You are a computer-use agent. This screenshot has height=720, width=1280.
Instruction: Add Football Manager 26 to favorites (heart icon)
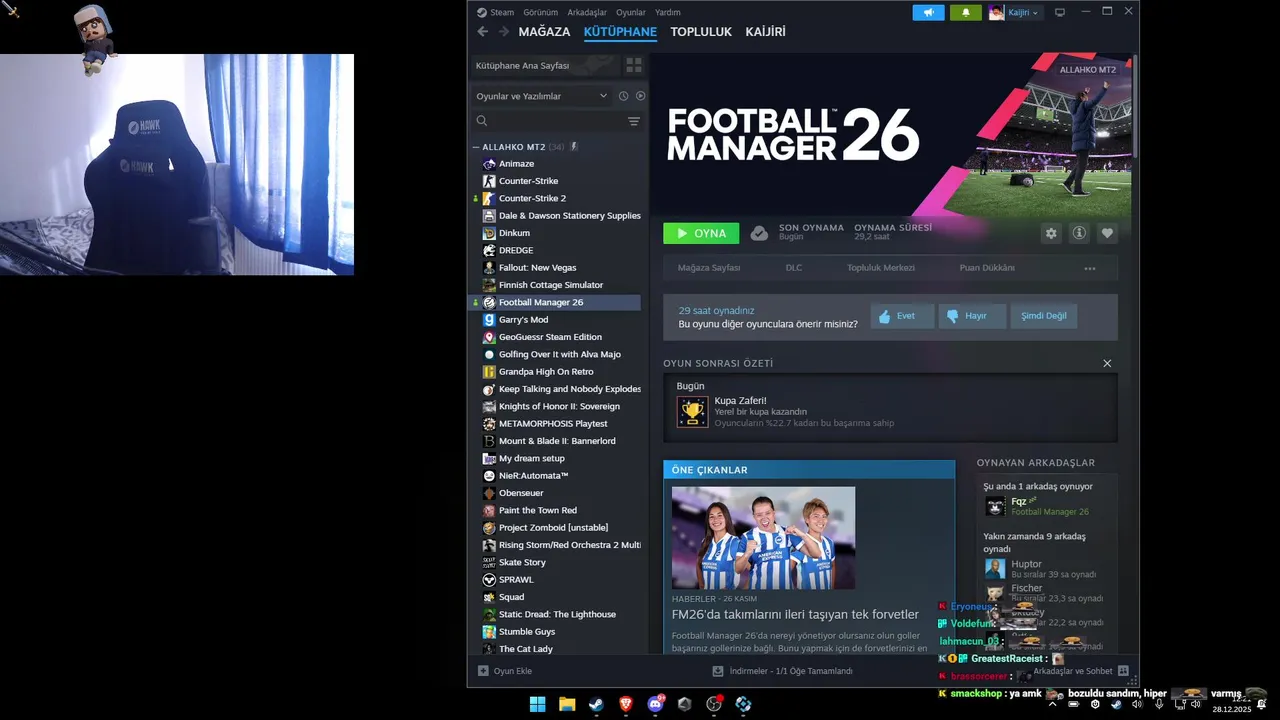(x=1107, y=233)
